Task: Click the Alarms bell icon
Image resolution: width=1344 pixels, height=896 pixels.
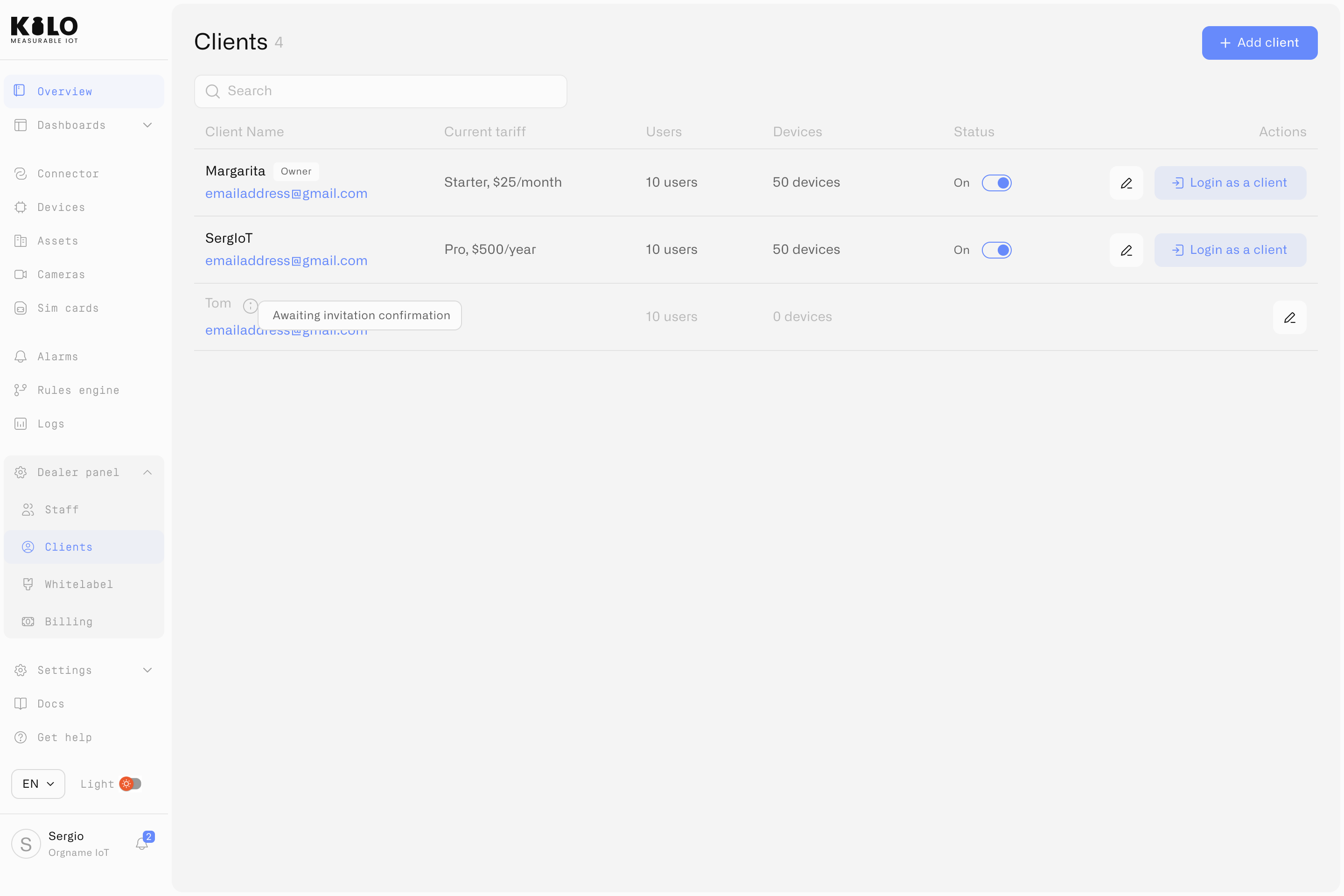Action: pyautogui.click(x=21, y=357)
